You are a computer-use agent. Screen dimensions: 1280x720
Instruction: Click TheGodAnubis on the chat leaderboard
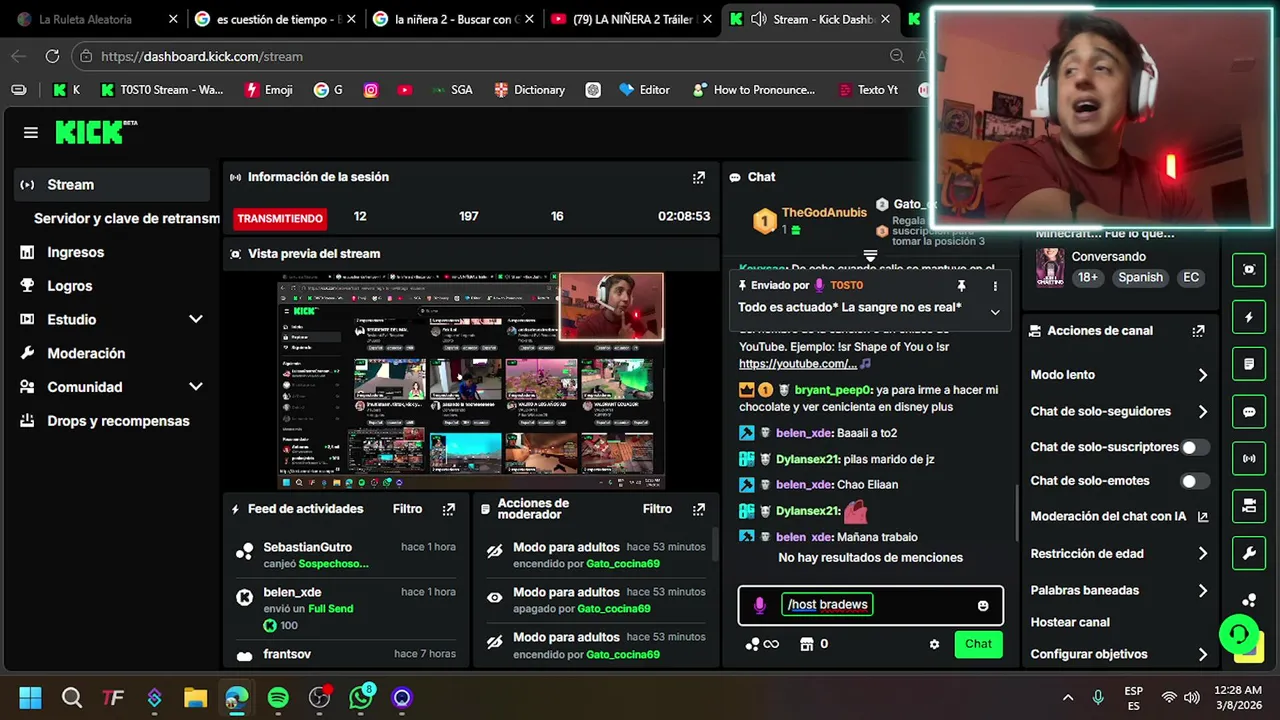[824, 212]
